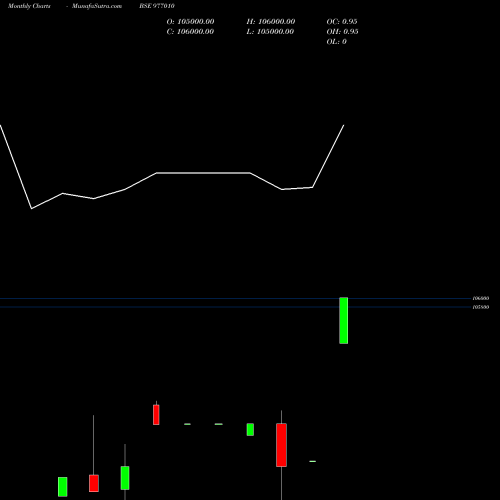Click the tall green candlestick at the 106000 line
Viewport: 500px width, 500px height.
tap(344, 320)
